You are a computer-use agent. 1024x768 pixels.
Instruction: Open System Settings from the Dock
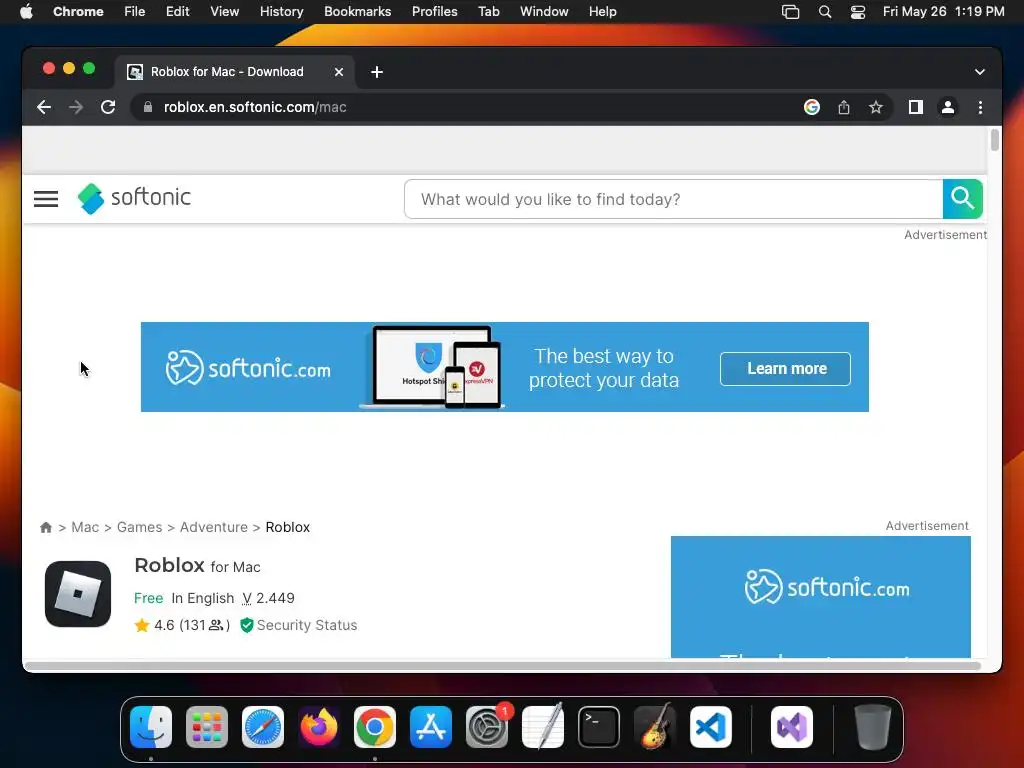487,727
